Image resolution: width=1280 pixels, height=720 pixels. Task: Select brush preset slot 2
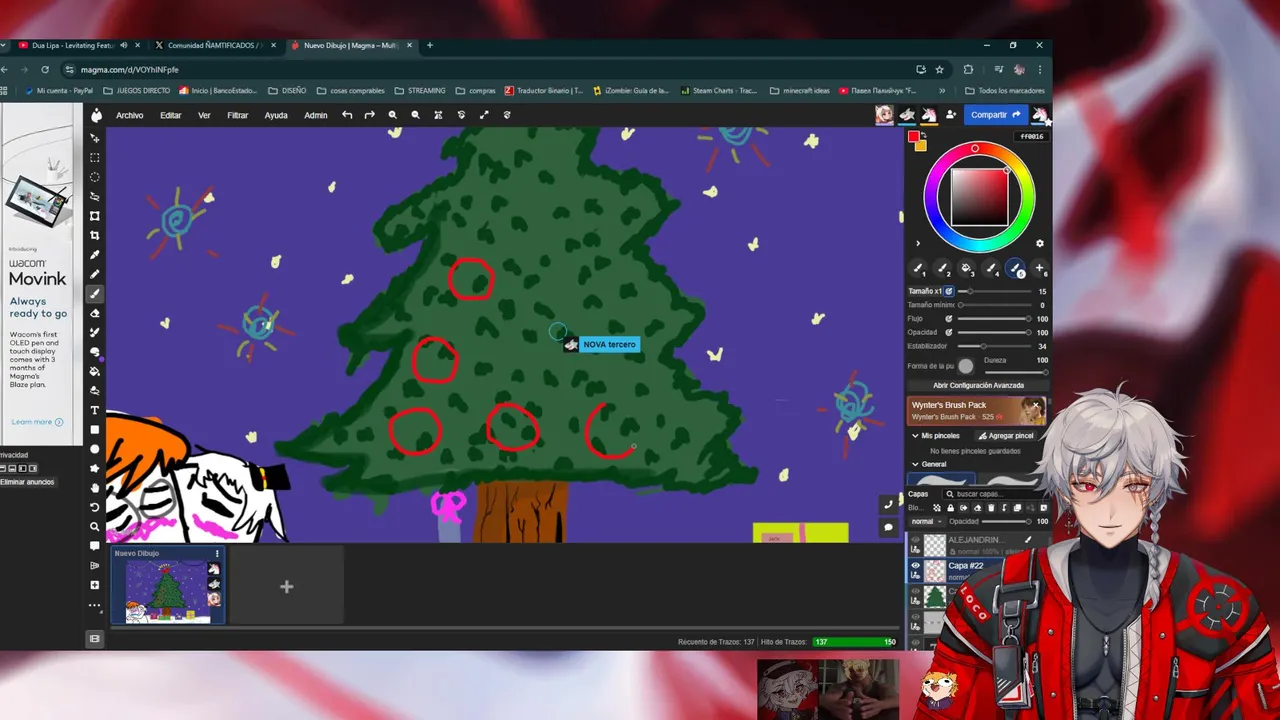pyautogui.click(x=942, y=268)
